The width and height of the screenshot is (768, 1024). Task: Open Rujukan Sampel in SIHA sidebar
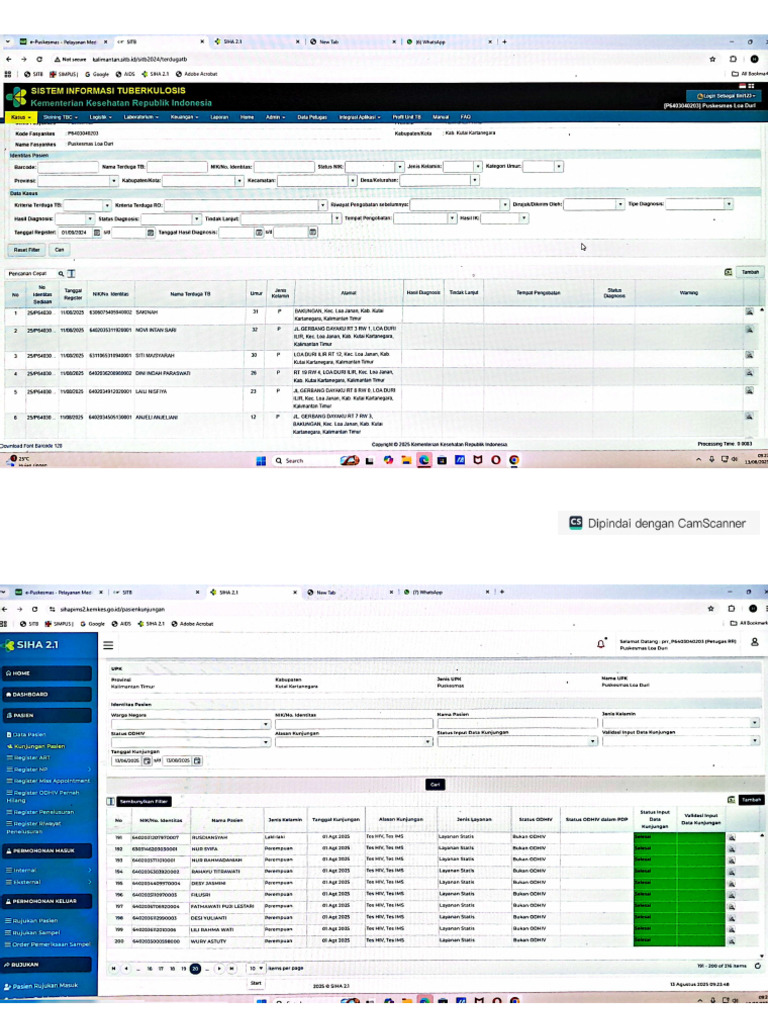(x=37, y=933)
